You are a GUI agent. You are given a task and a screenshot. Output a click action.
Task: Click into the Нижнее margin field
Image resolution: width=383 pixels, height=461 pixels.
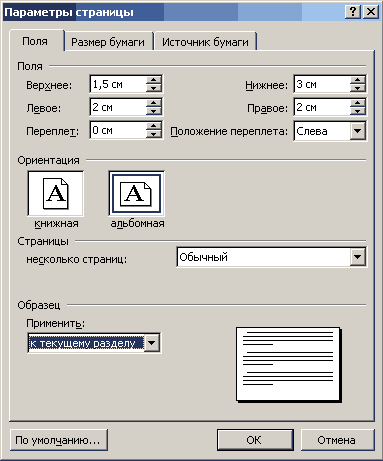(x=322, y=84)
